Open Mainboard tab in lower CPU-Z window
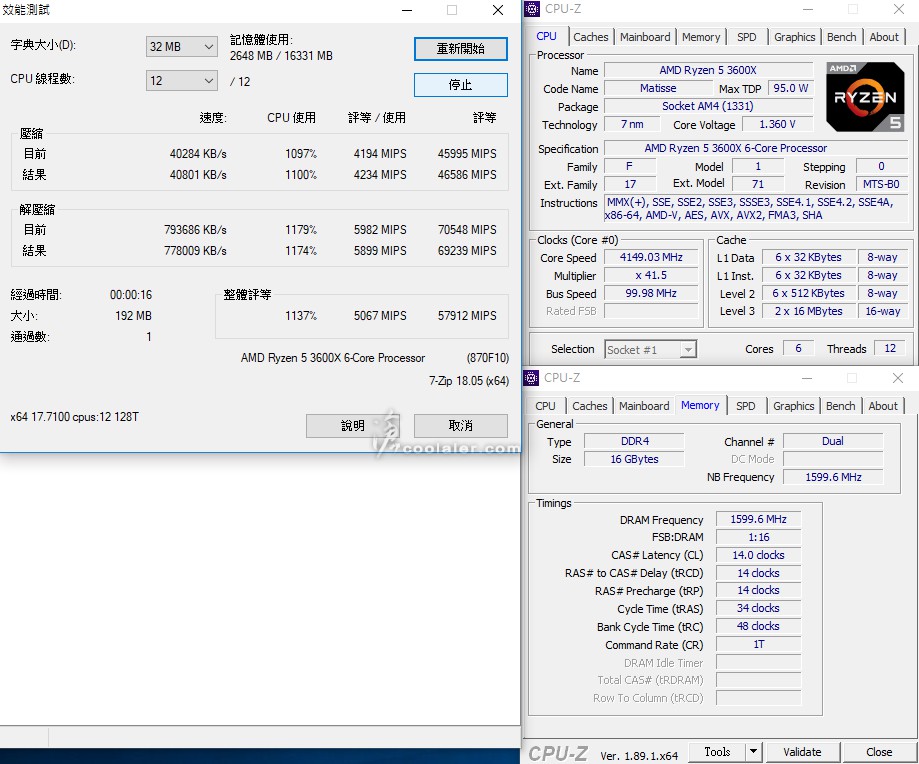The width and height of the screenshot is (919, 764). click(x=644, y=406)
